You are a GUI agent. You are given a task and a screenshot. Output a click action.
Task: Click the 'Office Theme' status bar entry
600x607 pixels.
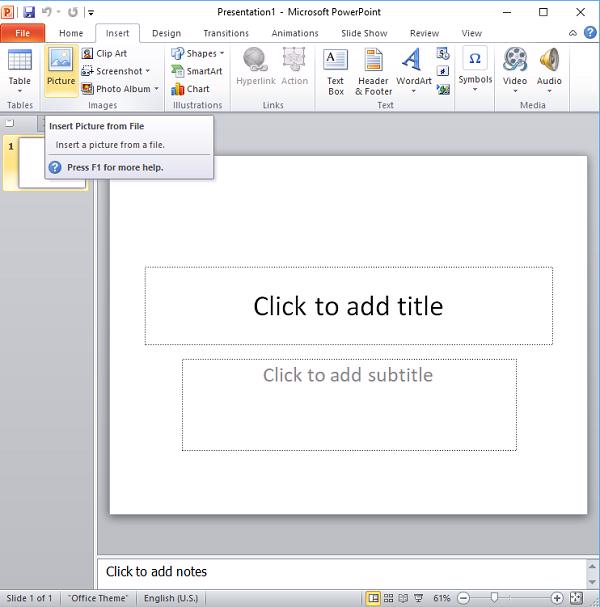(98, 598)
